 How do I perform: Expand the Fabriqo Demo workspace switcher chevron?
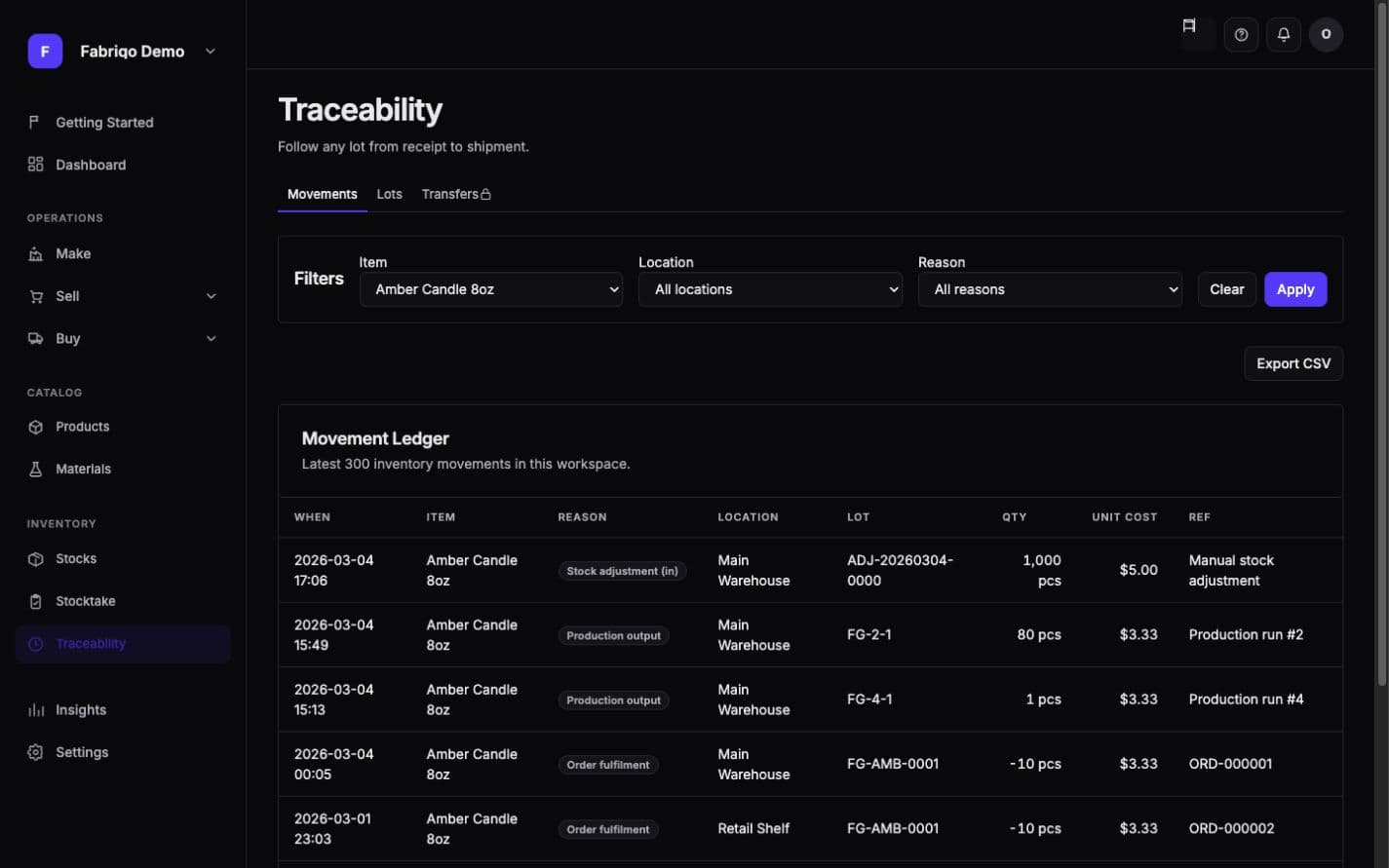[210, 52]
